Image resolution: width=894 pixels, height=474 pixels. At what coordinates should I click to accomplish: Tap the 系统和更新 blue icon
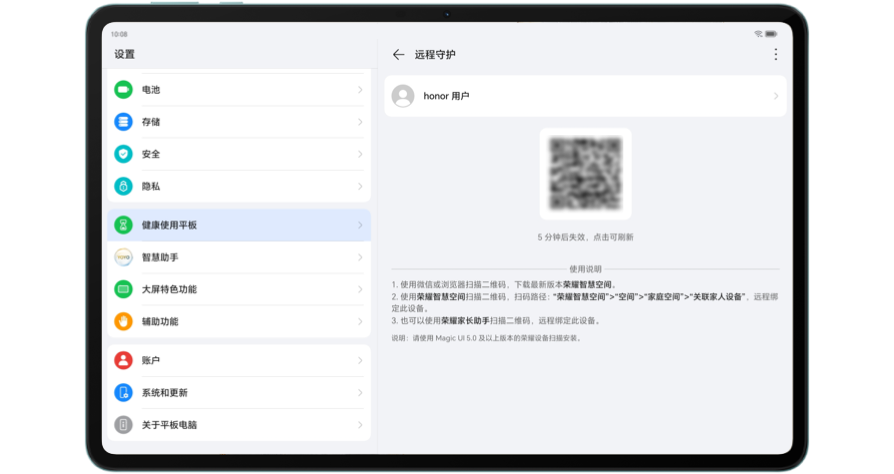tap(123, 392)
